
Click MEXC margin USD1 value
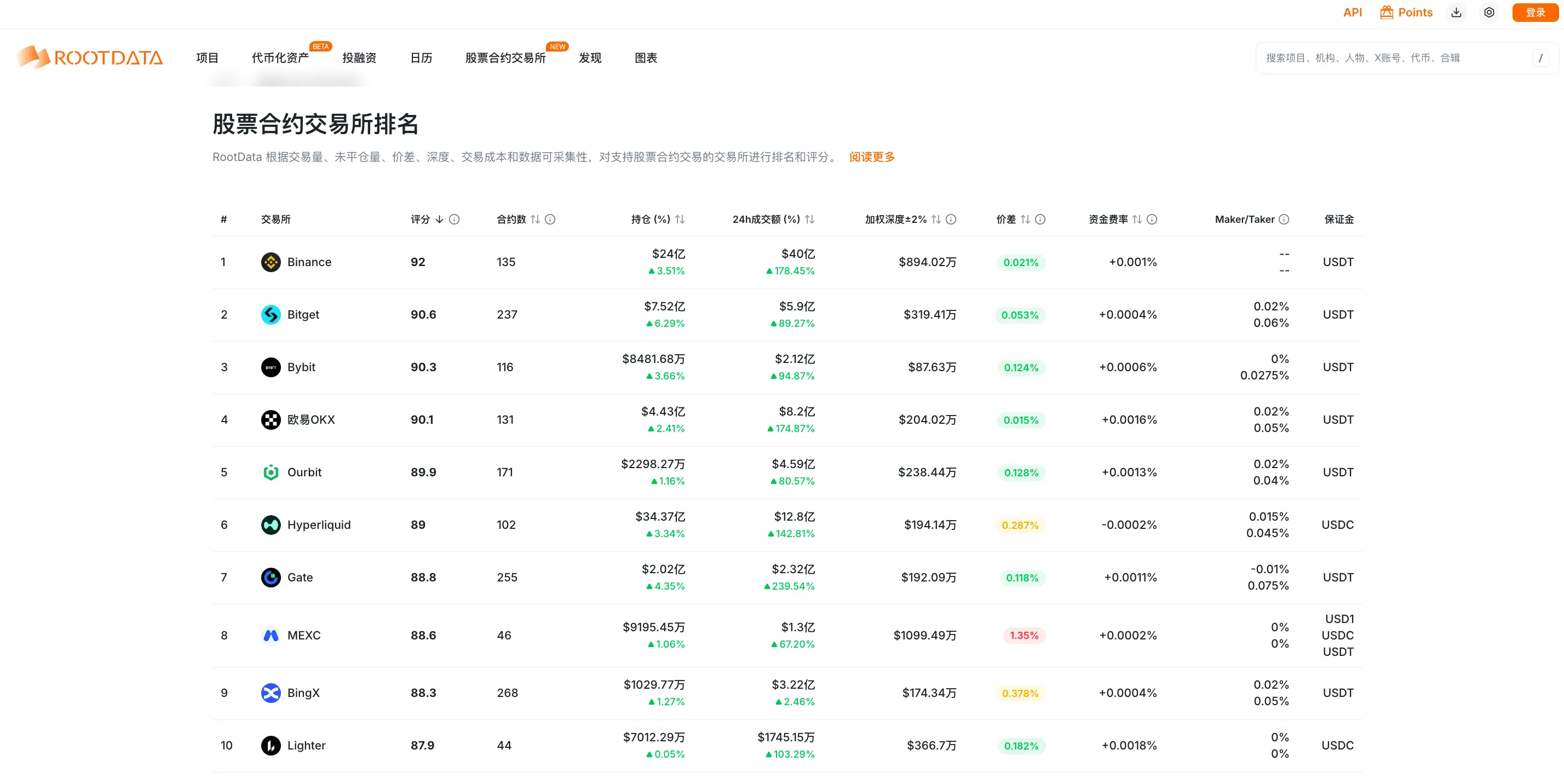pyautogui.click(x=1339, y=619)
